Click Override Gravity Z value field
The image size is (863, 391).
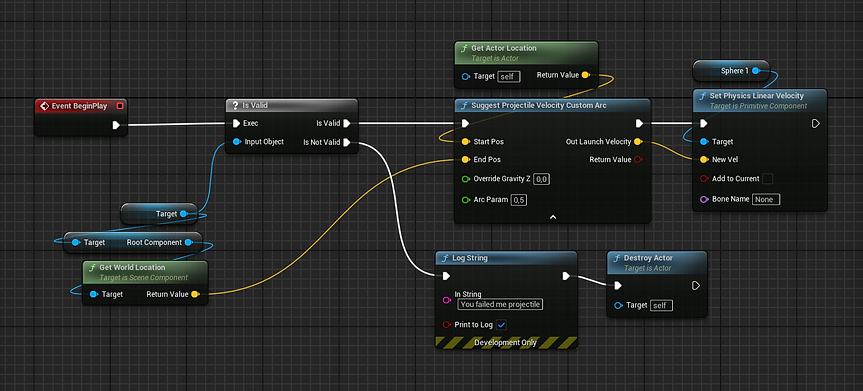pos(542,179)
